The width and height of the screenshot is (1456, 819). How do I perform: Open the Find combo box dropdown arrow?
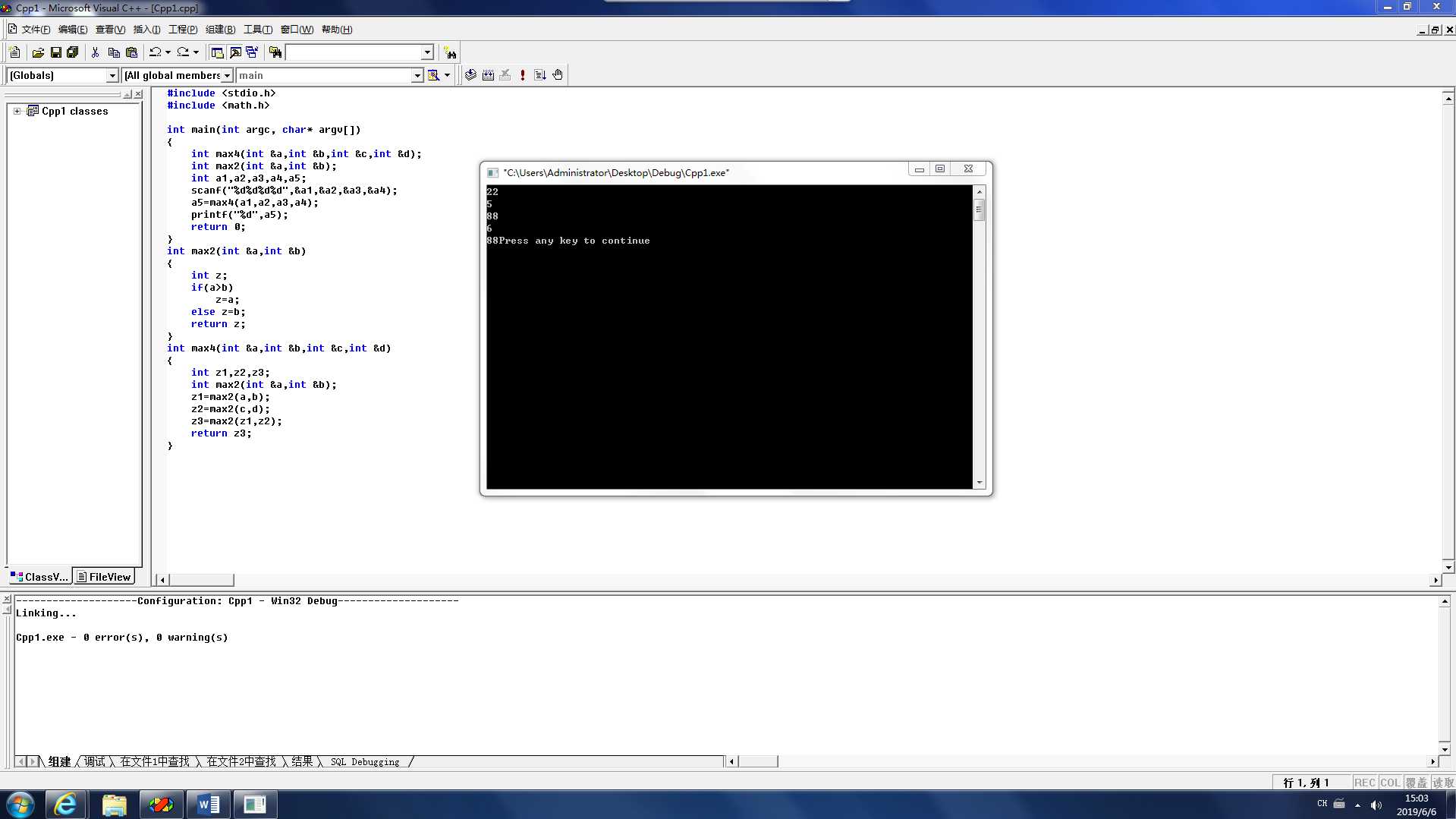coord(427,52)
